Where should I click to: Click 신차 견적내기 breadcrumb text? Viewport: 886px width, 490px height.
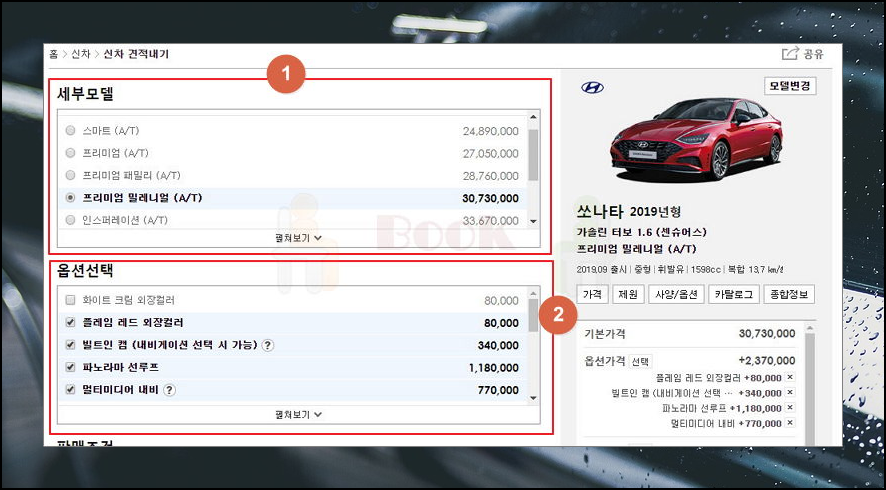tap(136, 54)
